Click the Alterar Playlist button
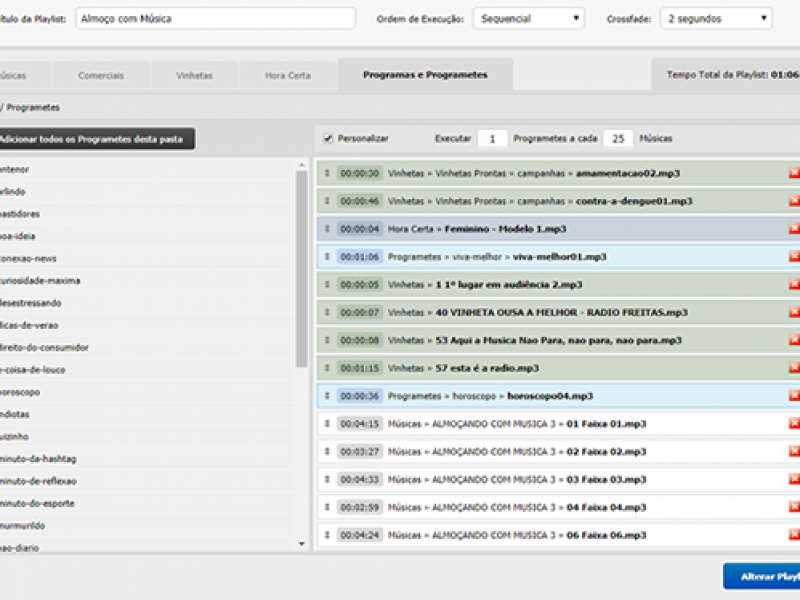Viewport: 800px width, 600px height. coord(762,577)
